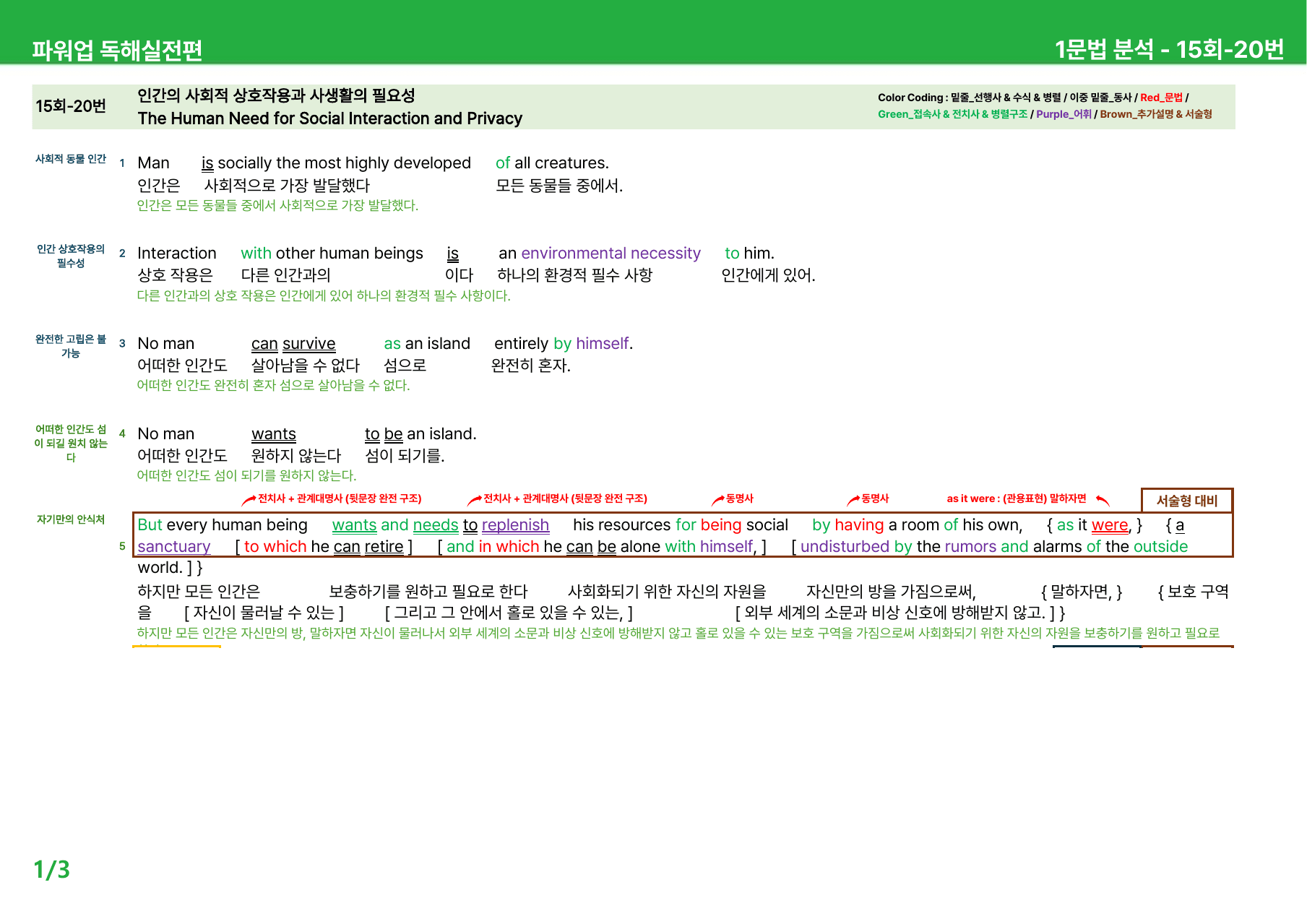Click the phrase 'to him.'
This screenshot has height=924, width=1307.
click(x=749, y=254)
